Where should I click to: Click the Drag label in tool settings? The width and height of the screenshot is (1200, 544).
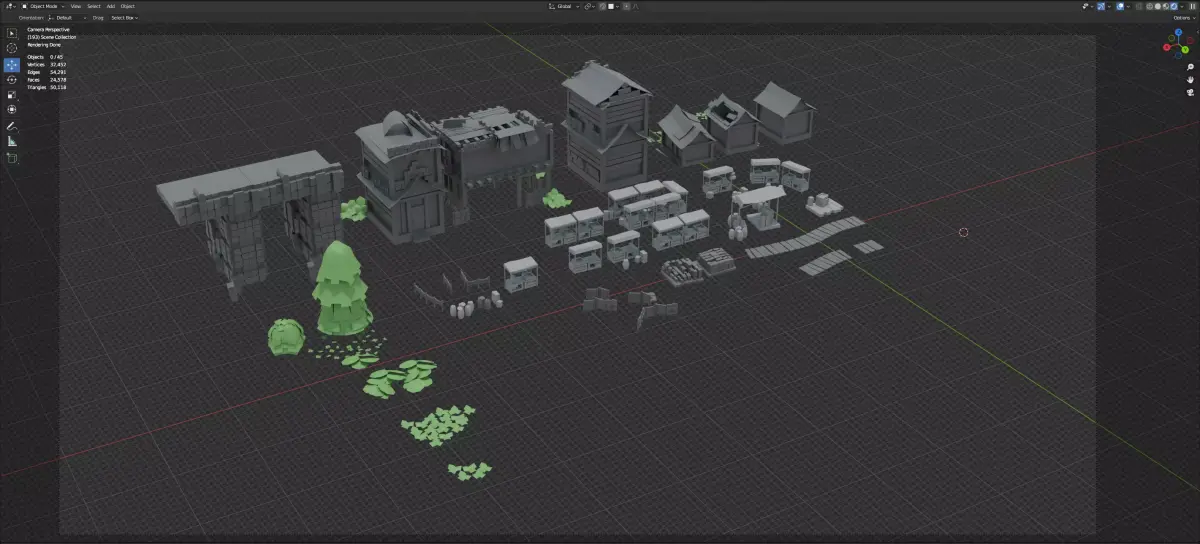[x=98, y=18]
